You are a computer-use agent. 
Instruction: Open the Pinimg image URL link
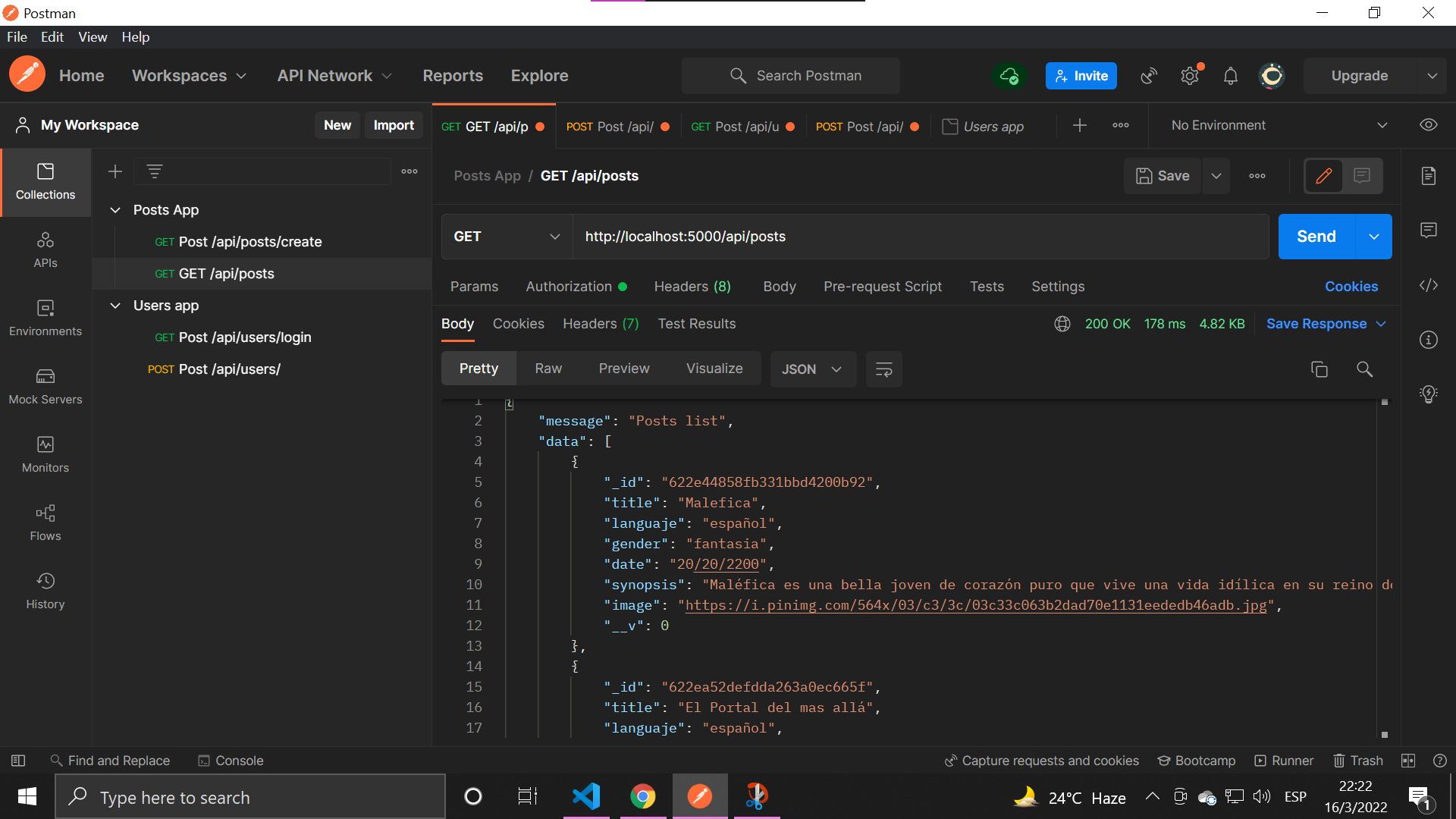[x=974, y=605]
